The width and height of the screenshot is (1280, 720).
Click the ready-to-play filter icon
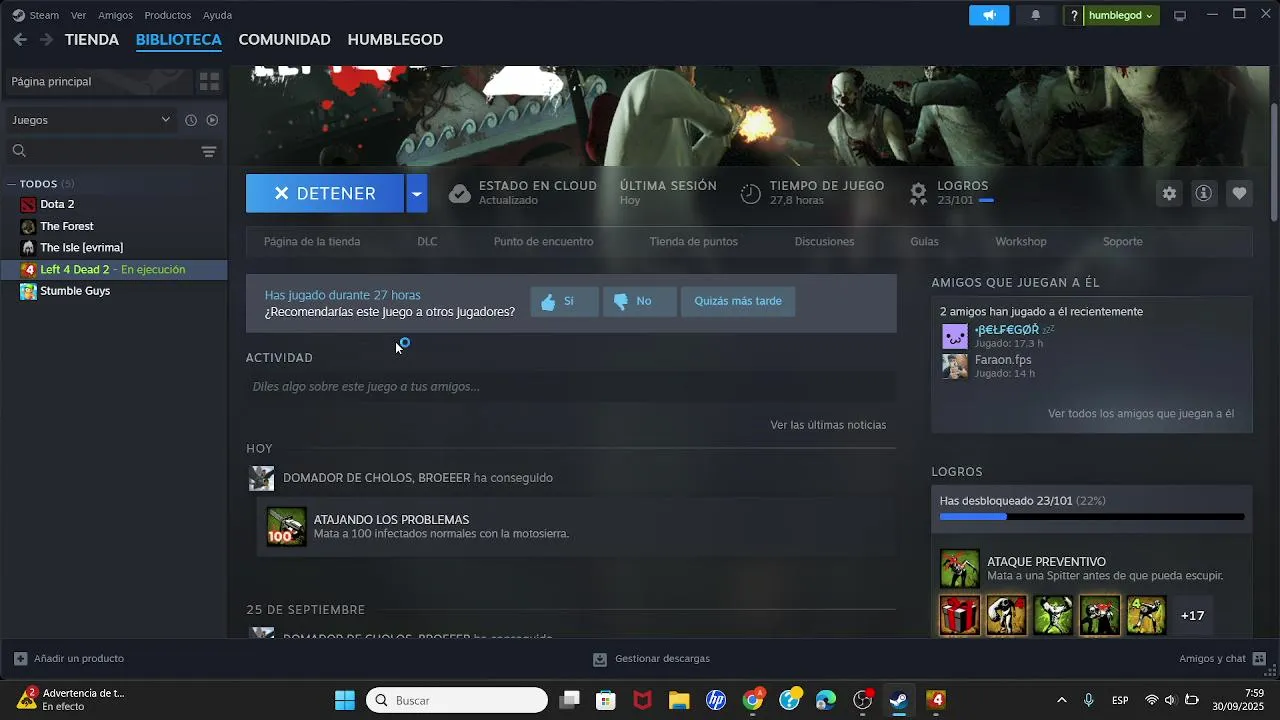(212, 120)
